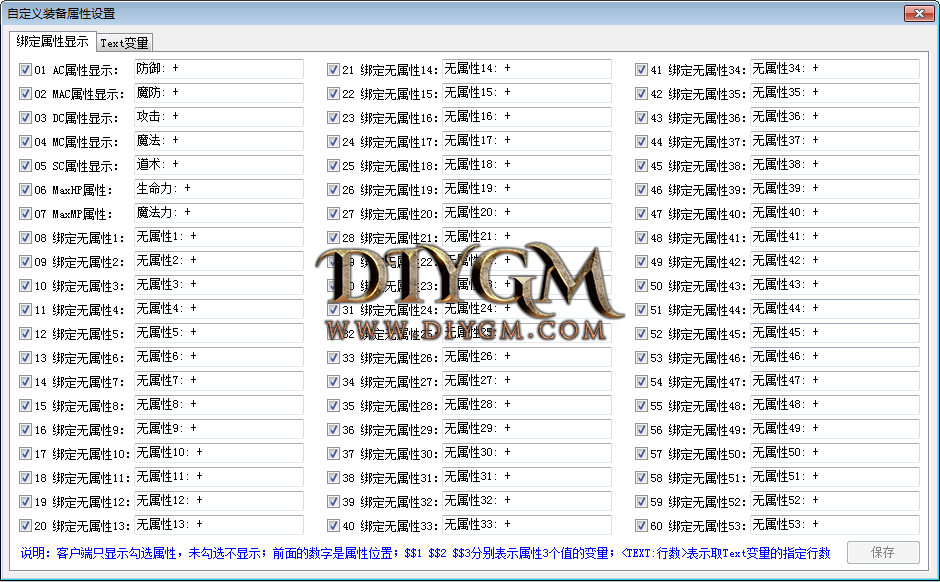Click the 无属性53: + input field
The height and width of the screenshot is (582, 940).
pyautogui.click(x=835, y=524)
